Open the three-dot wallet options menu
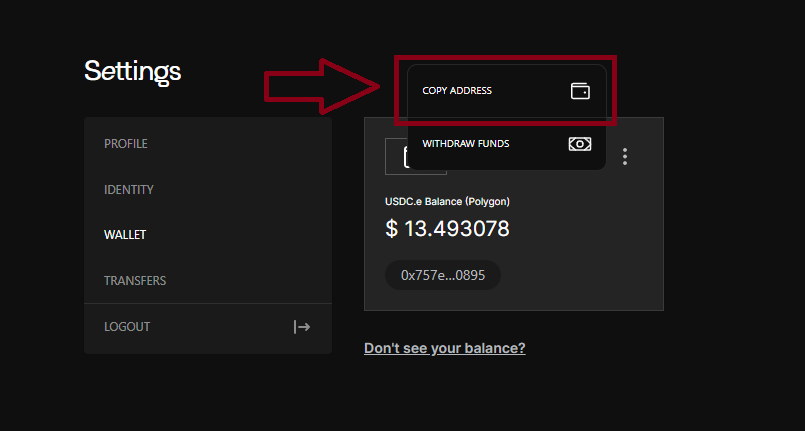805x431 pixels. 625,156
